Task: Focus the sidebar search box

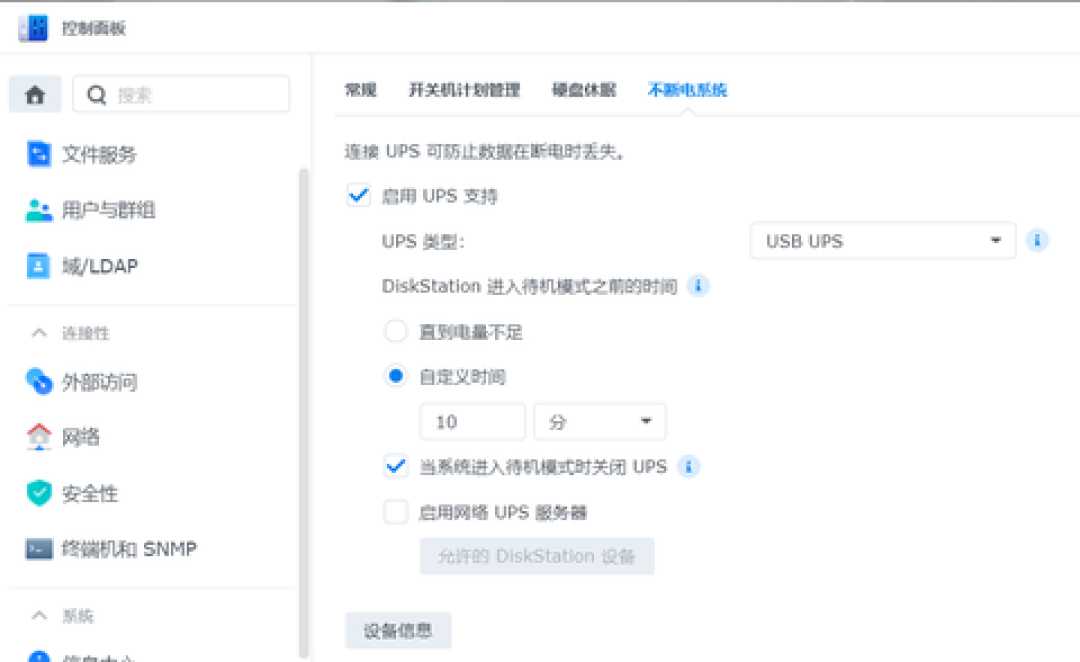Action: point(181,94)
